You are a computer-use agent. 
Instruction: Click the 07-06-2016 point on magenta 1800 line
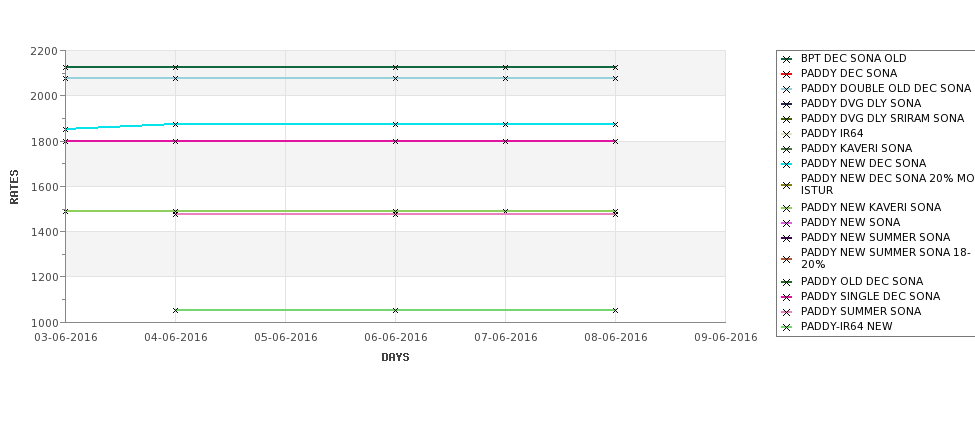506,141
